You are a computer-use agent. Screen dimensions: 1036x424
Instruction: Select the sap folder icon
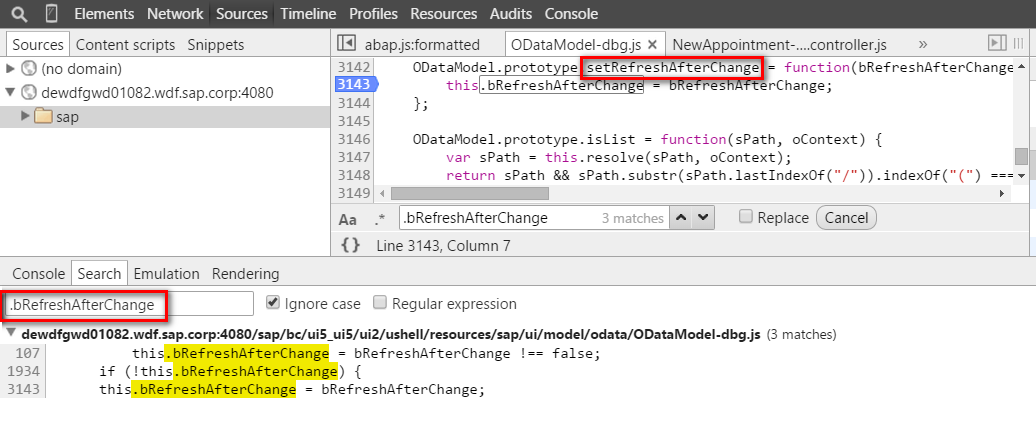click(x=42, y=116)
